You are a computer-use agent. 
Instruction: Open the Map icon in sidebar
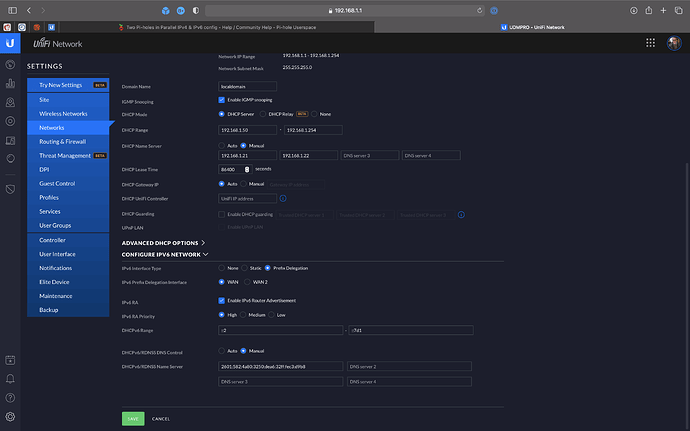[x=10, y=102]
